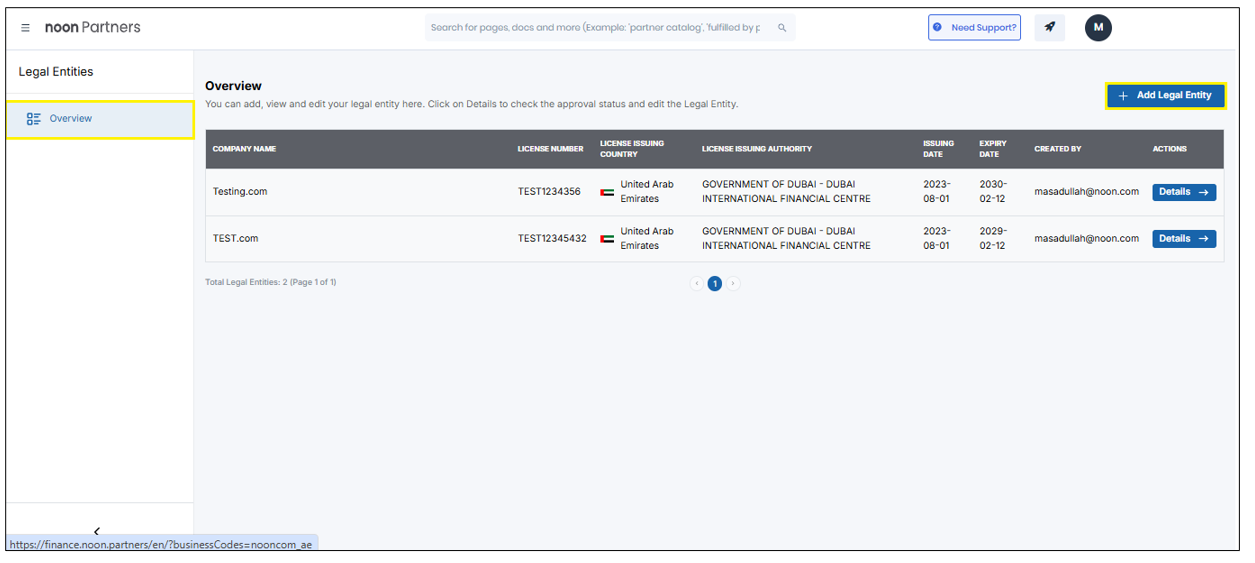Click Add Legal Entity button
1255x563 pixels.
click(1165, 95)
